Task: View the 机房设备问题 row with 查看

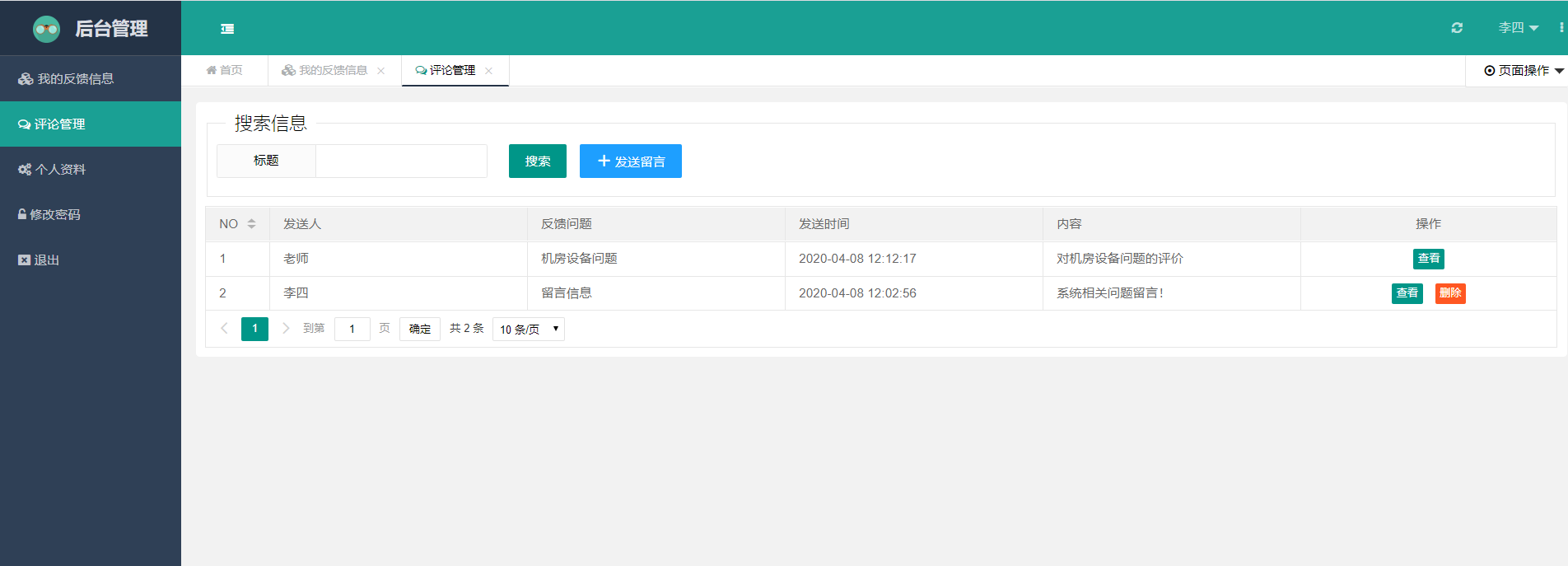Action: click(1429, 259)
